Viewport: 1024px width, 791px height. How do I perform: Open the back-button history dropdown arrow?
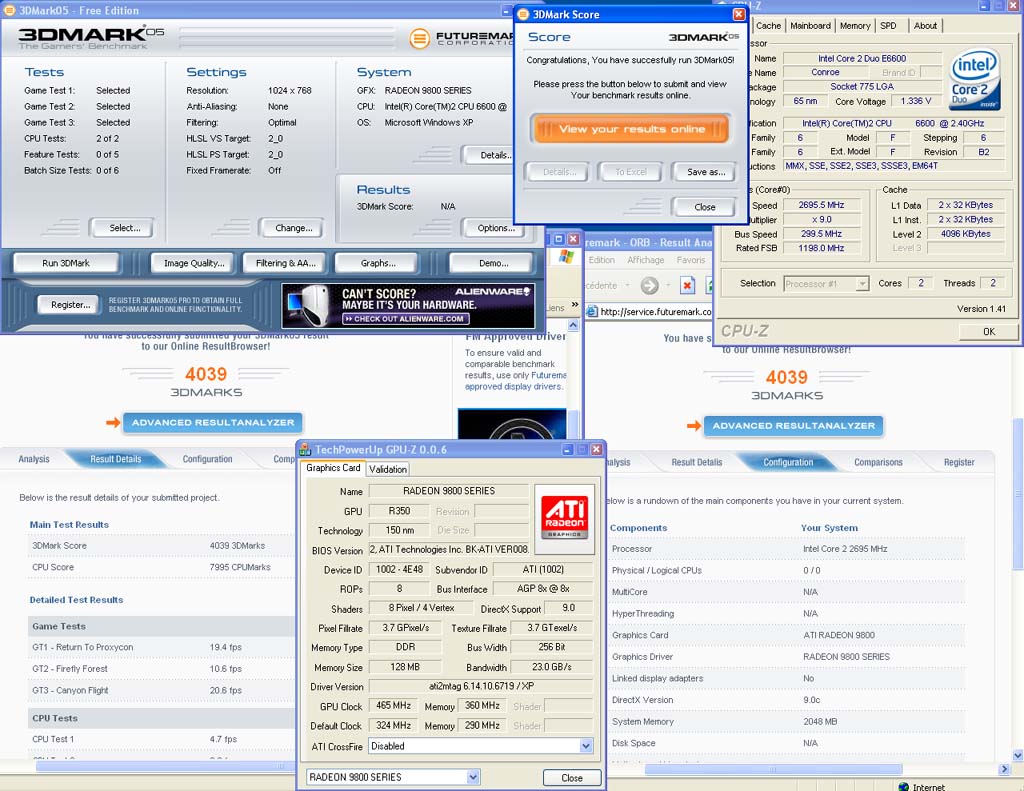coord(628,285)
